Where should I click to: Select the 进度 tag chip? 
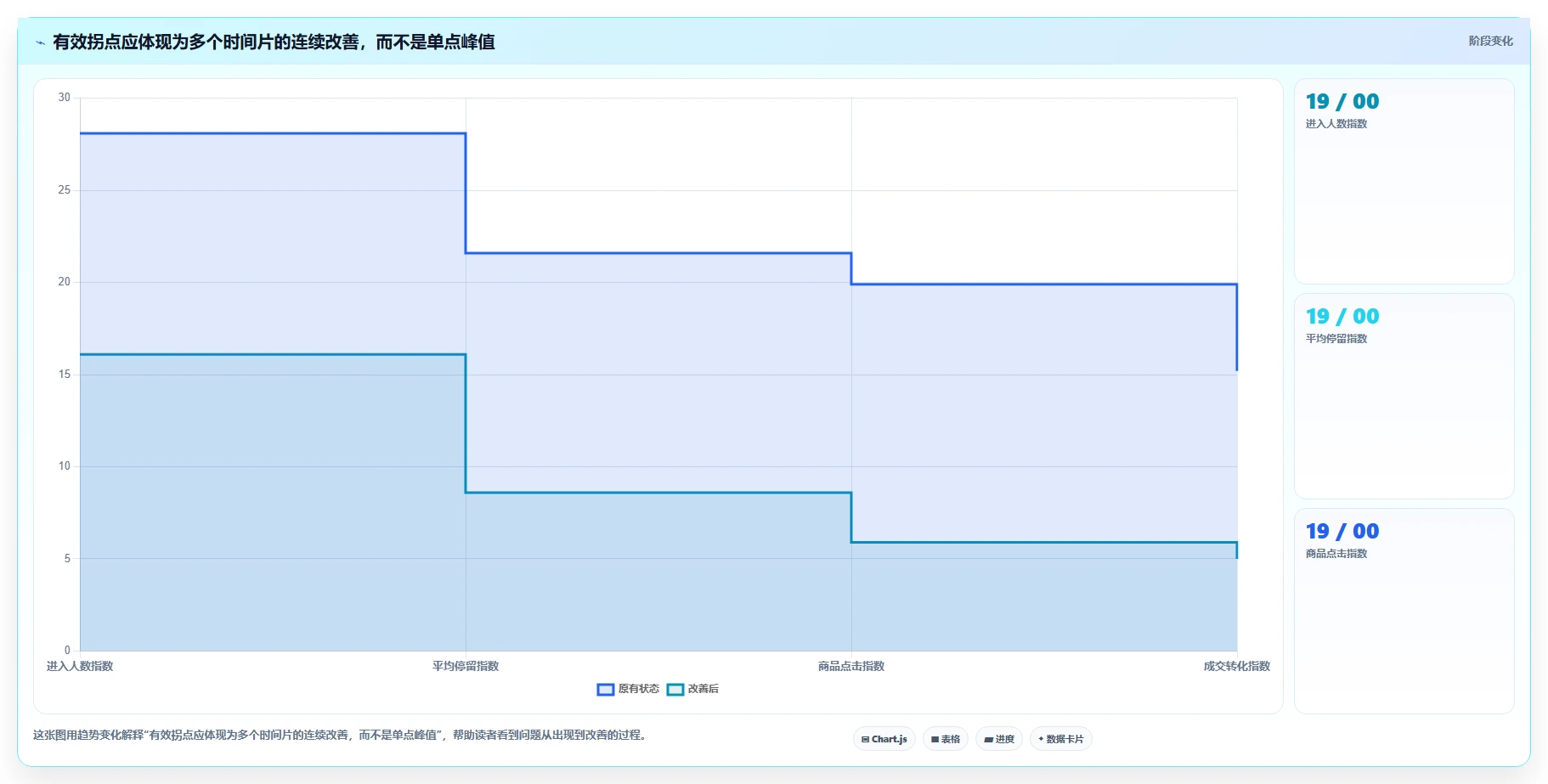pos(999,739)
